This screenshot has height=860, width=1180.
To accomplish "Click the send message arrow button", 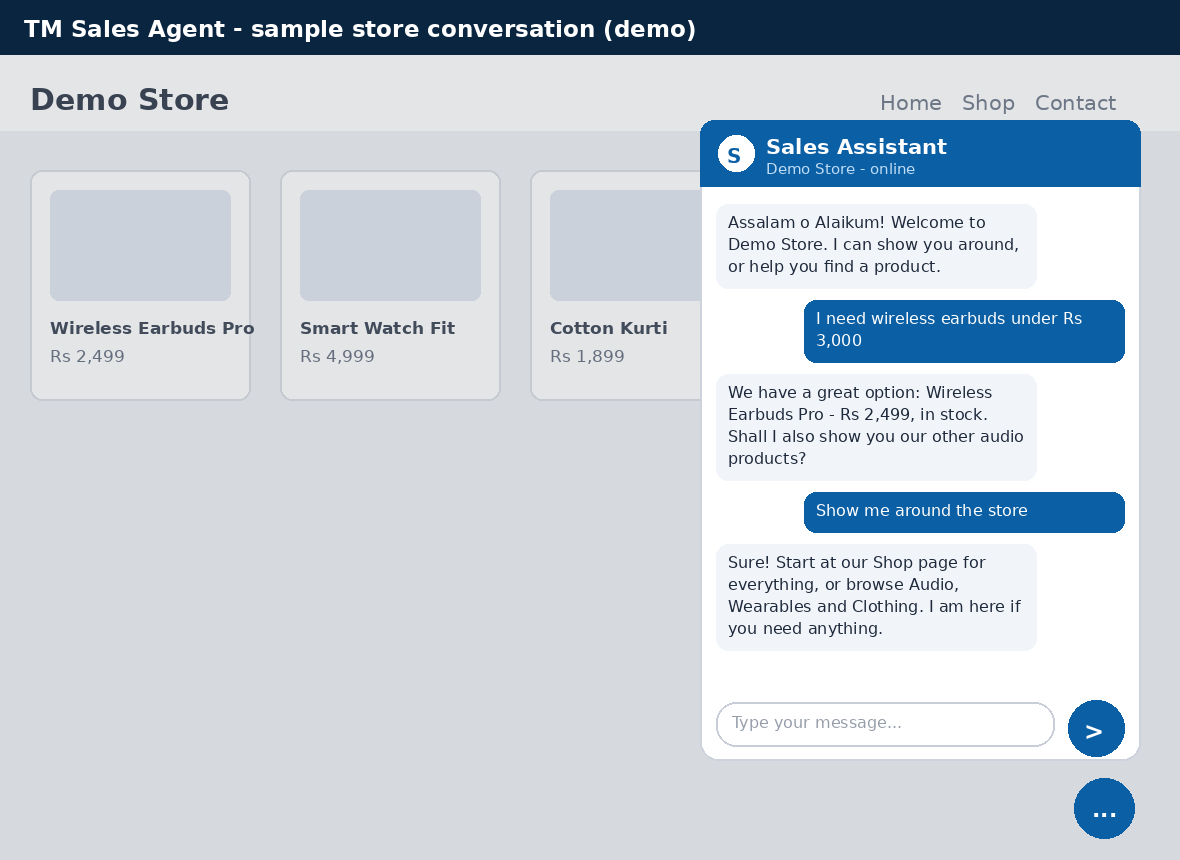I will (1096, 728).
